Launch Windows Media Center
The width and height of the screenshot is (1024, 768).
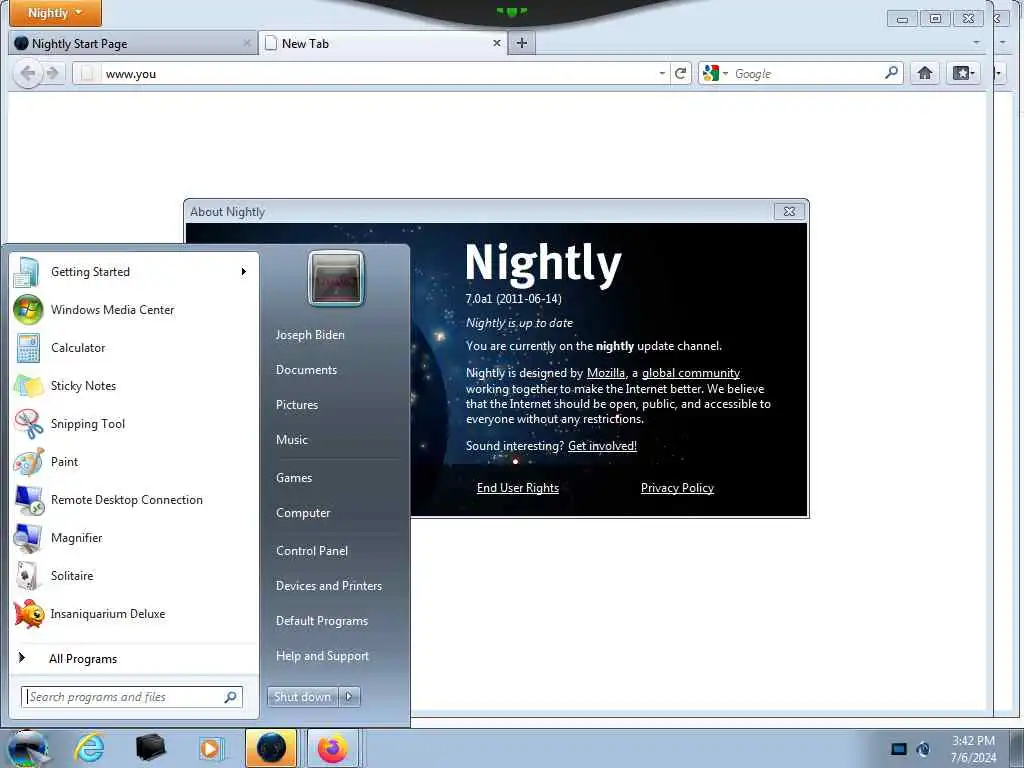(133, 310)
